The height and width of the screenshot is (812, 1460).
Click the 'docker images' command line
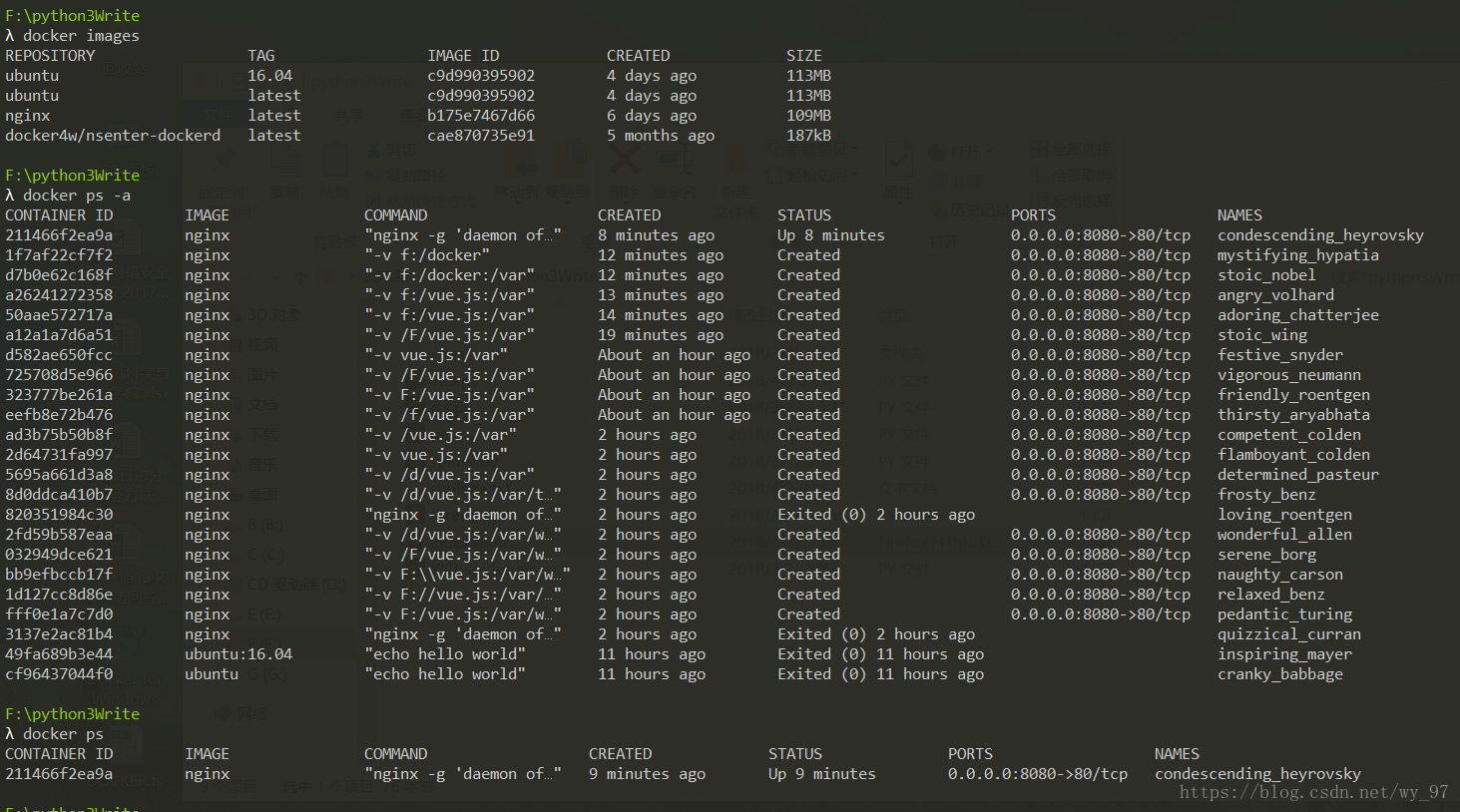(72, 36)
